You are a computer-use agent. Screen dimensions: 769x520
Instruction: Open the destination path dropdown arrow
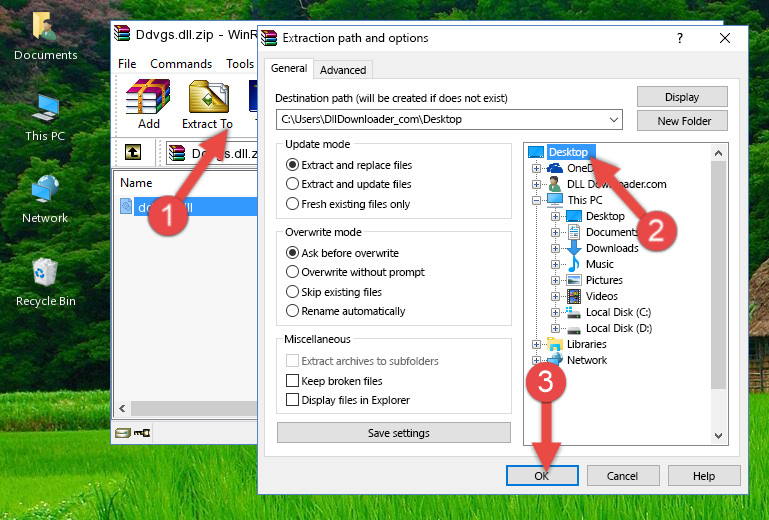coord(614,120)
